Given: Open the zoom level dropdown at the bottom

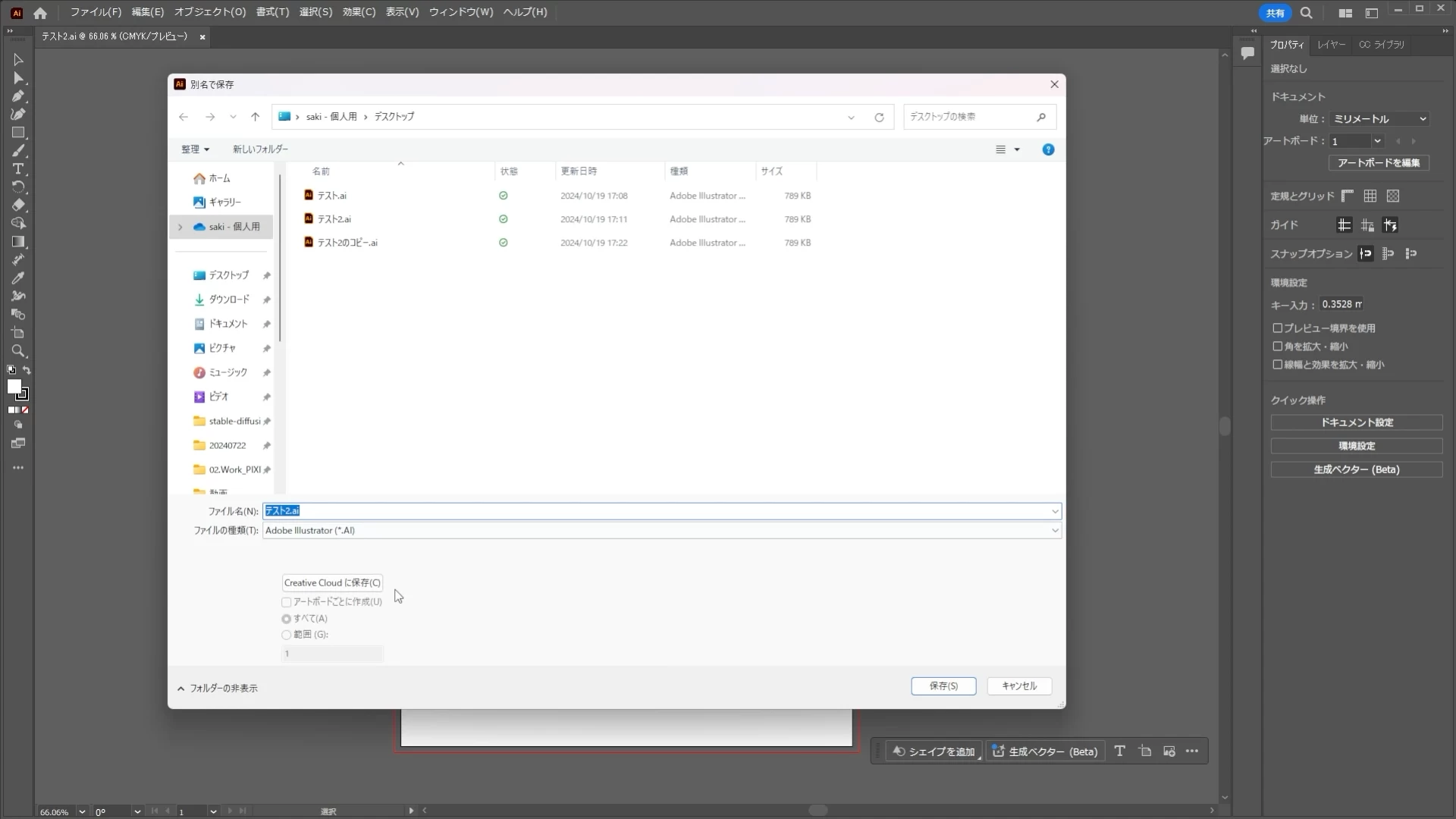Looking at the screenshot, I should [82, 812].
